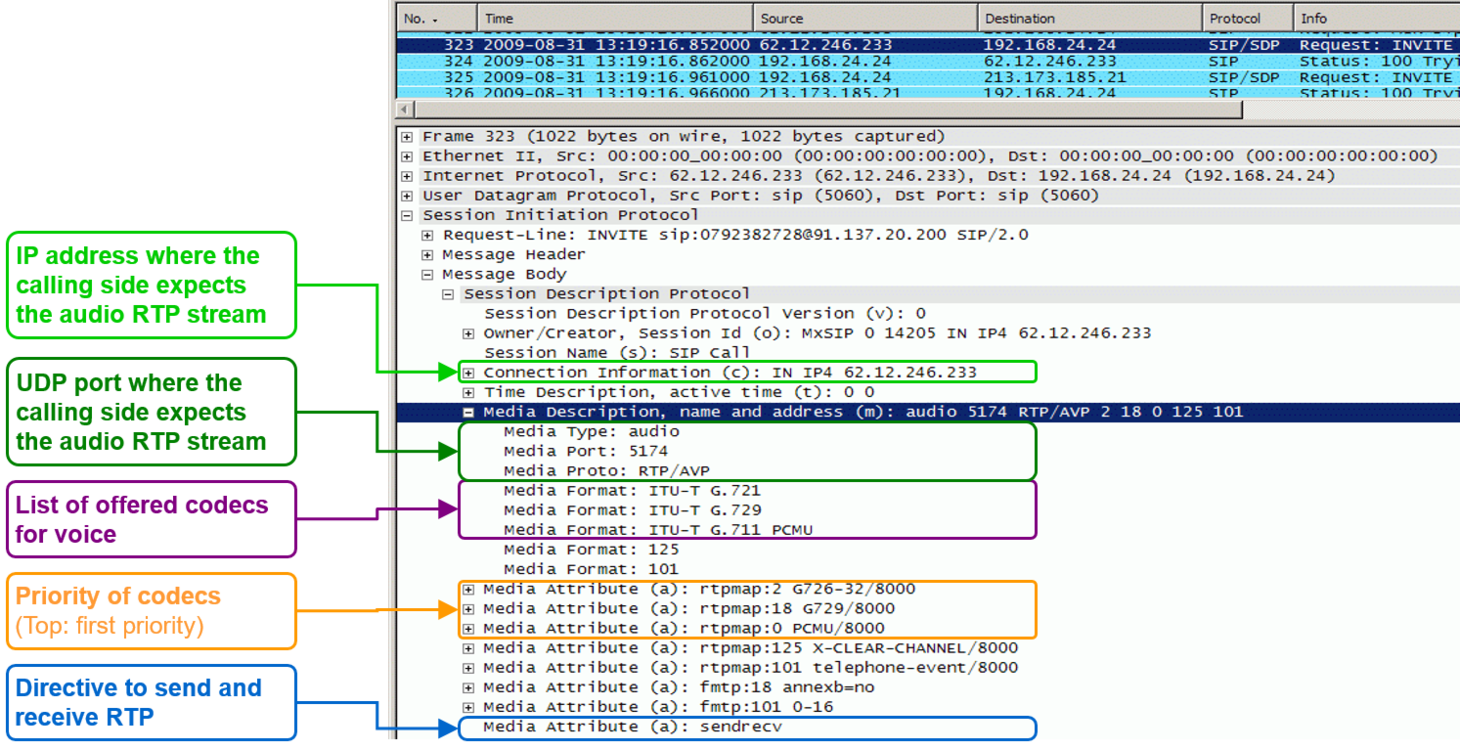The image size is (1460, 750).
Task: Collapse the Session Initiation Protocol tree
Action: tap(408, 214)
